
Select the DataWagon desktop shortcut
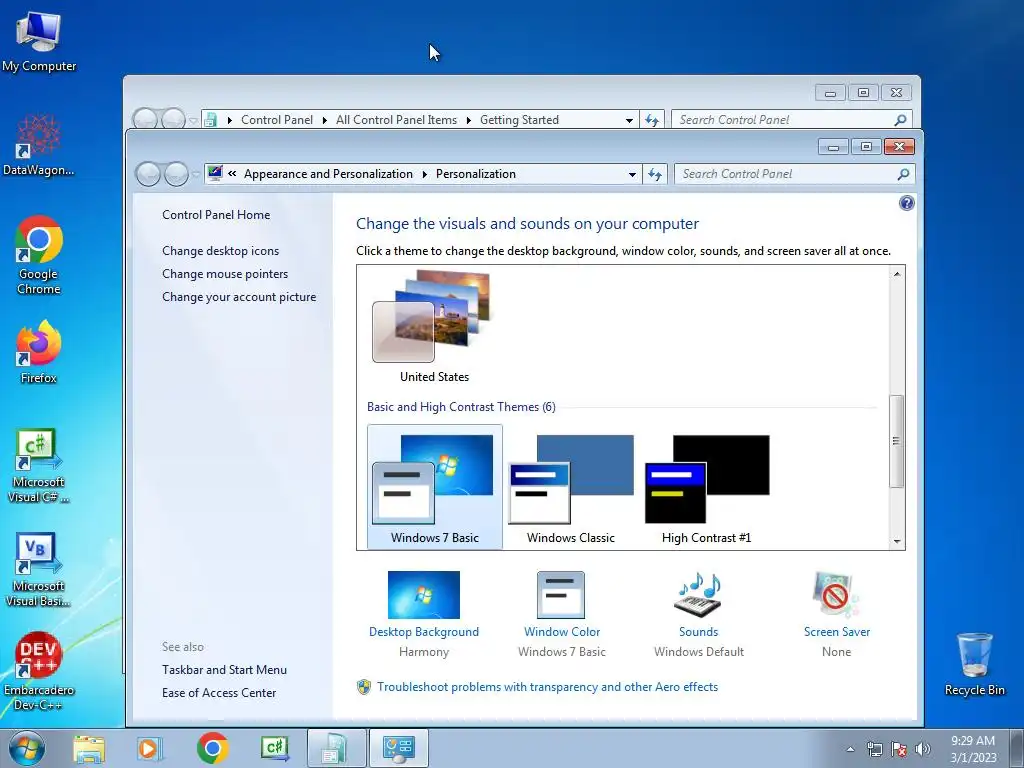point(39,145)
